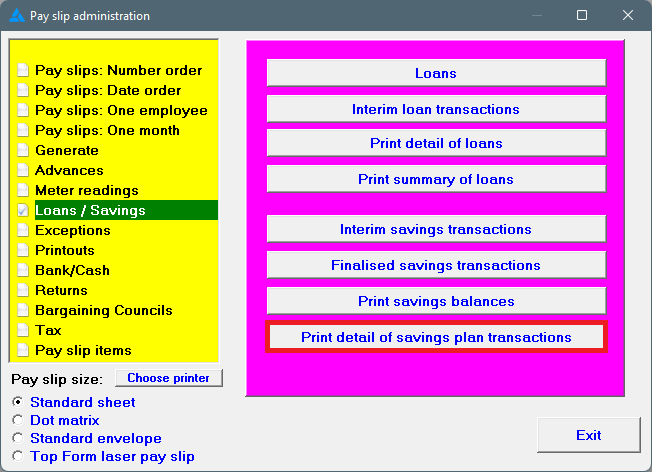652x472 pixels.
Task: Open the Returns list entry
Action: 62,290
